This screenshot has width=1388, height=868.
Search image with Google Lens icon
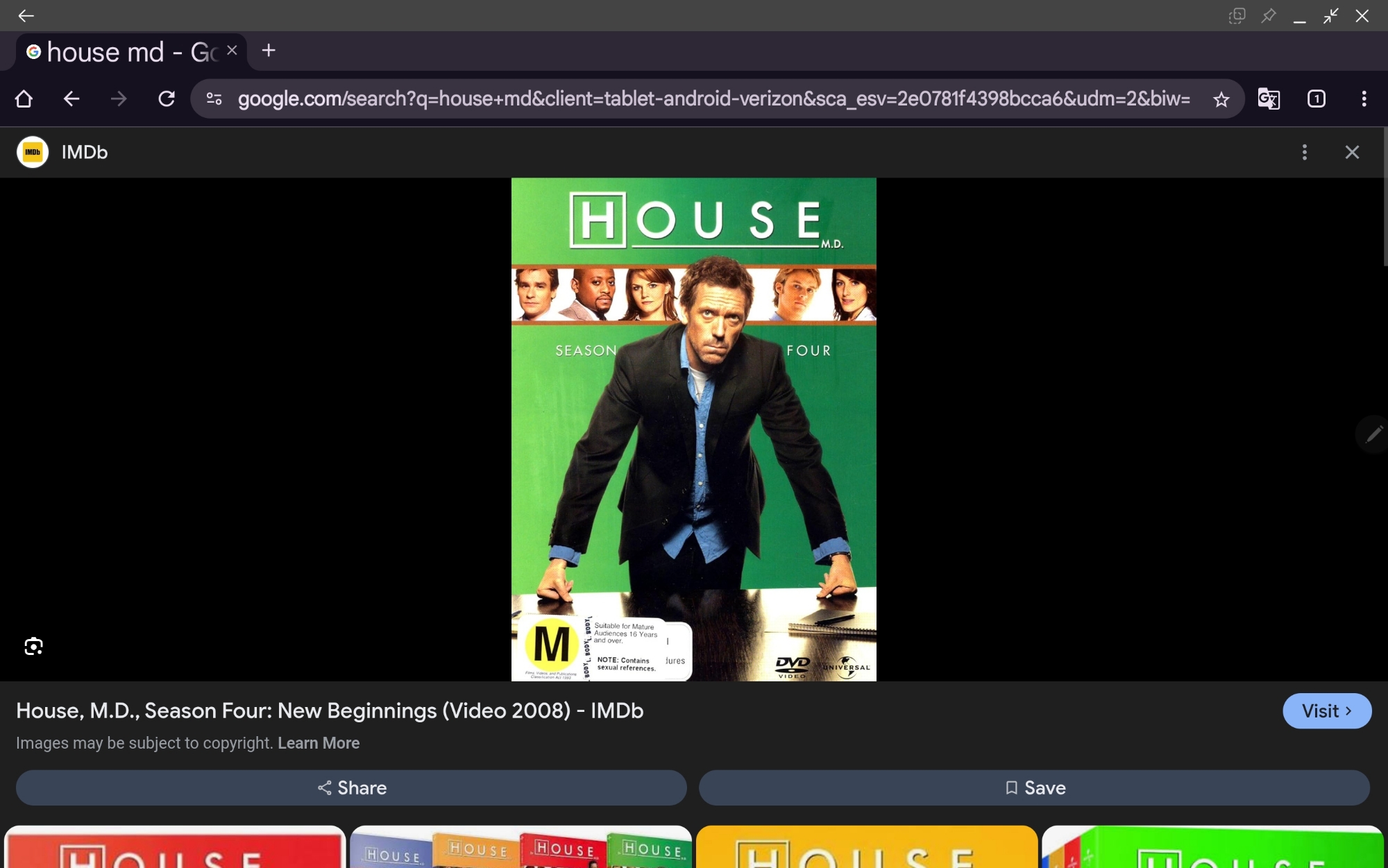(33, 647)
